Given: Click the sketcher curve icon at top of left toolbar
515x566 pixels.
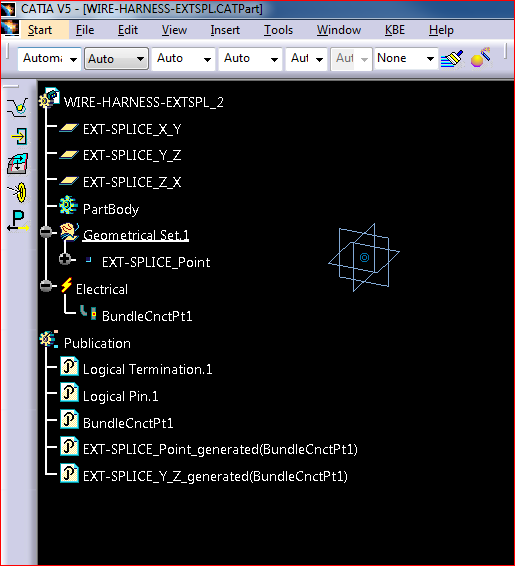Looking at the screenshot, I should [x=17, y=108].
